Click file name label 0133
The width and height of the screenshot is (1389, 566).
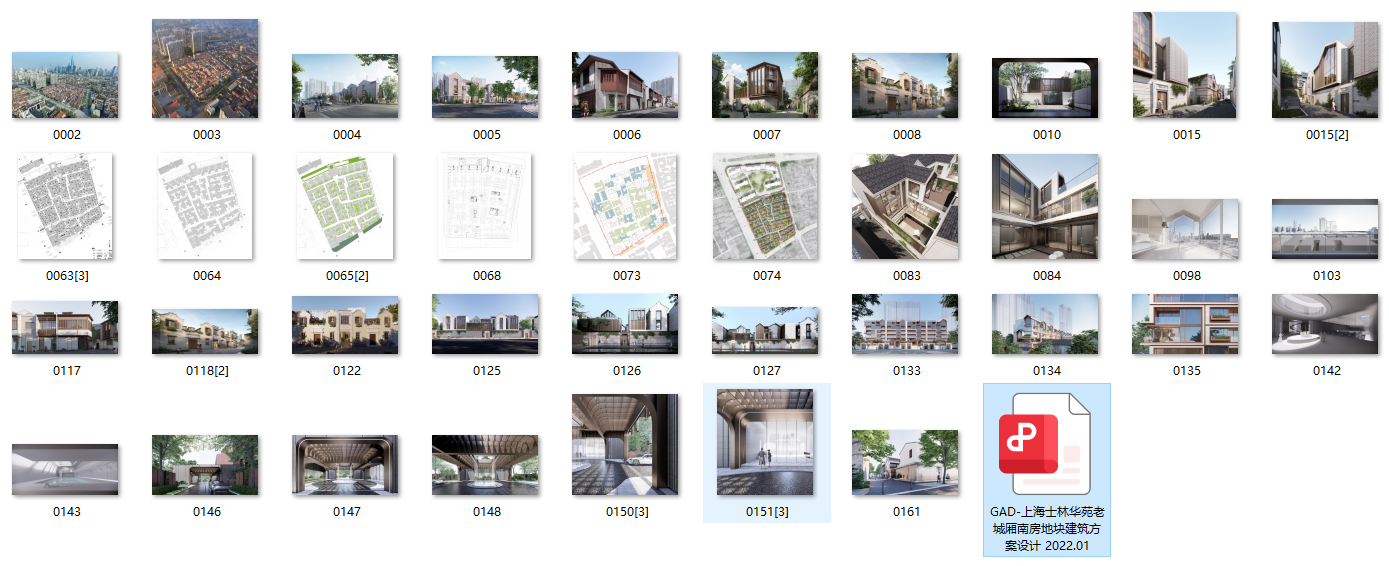tap(907, 371)
